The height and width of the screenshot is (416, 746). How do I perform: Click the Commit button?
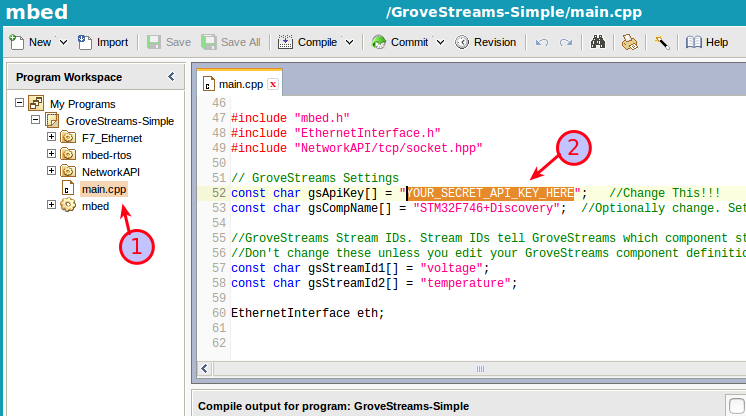click(400, 42)
